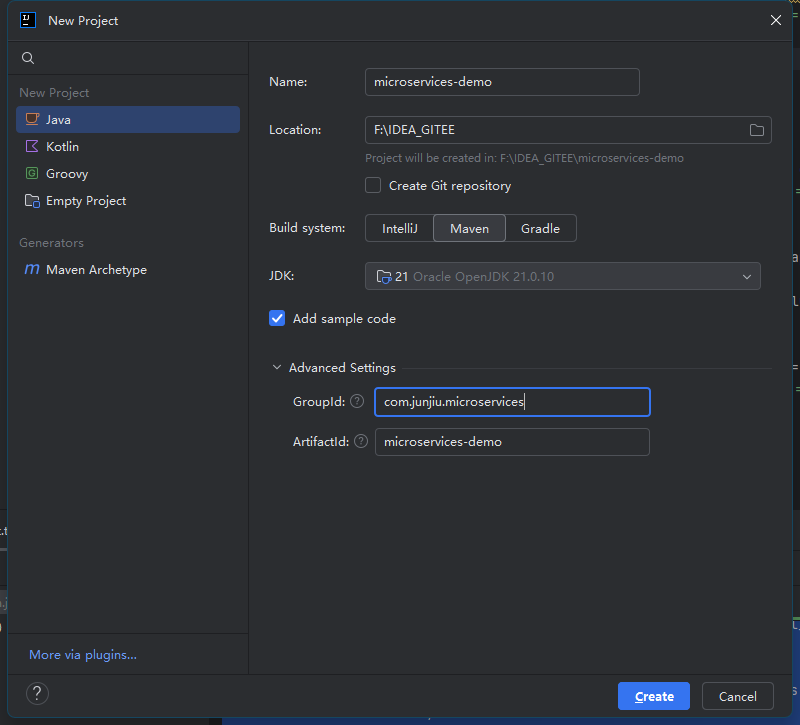Viewport: 800px width, 725px height.
Task: Select Java project type
Action: 128,119
